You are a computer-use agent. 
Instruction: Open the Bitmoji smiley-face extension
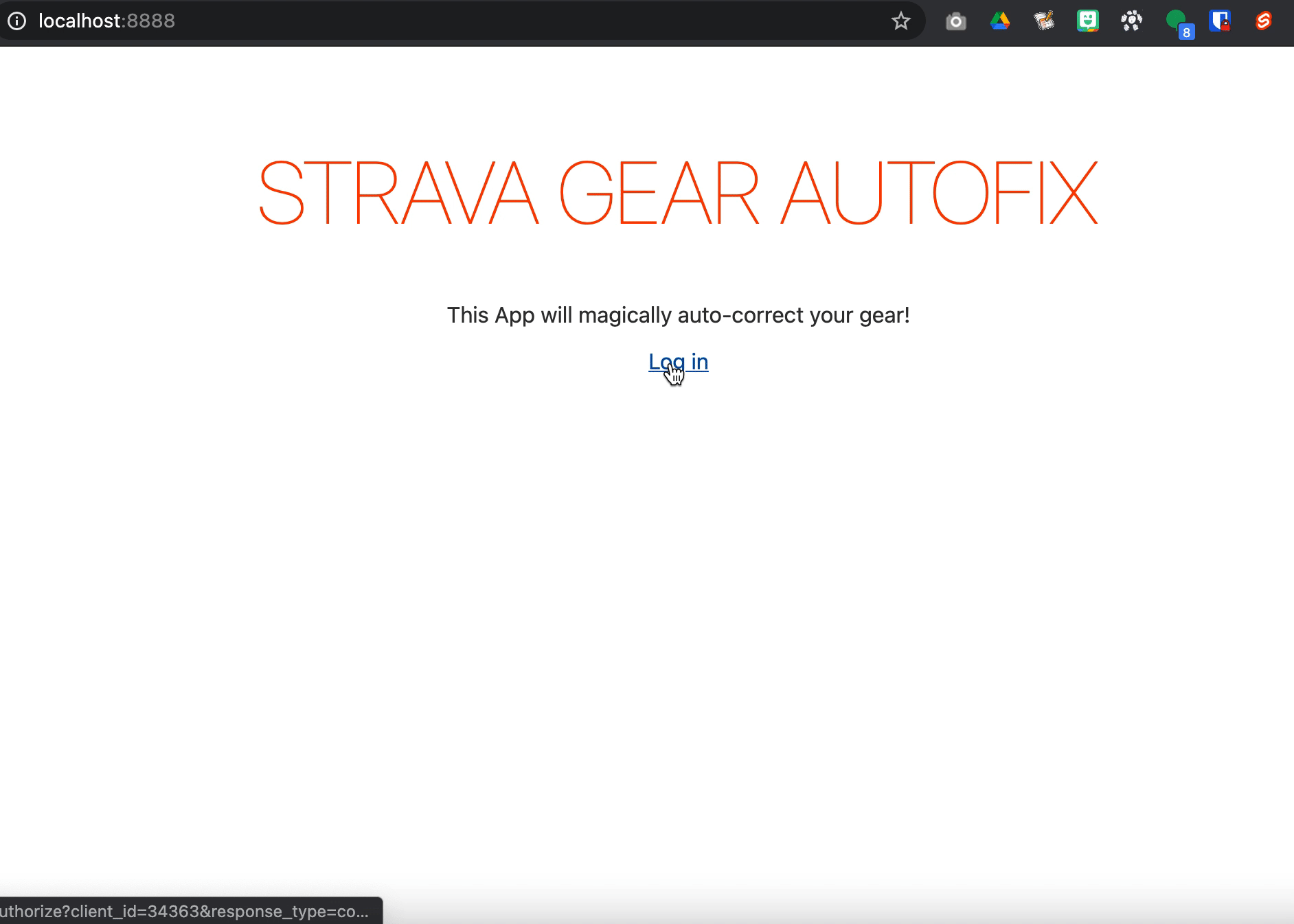pyautogui.click(x=1088, y=21)
